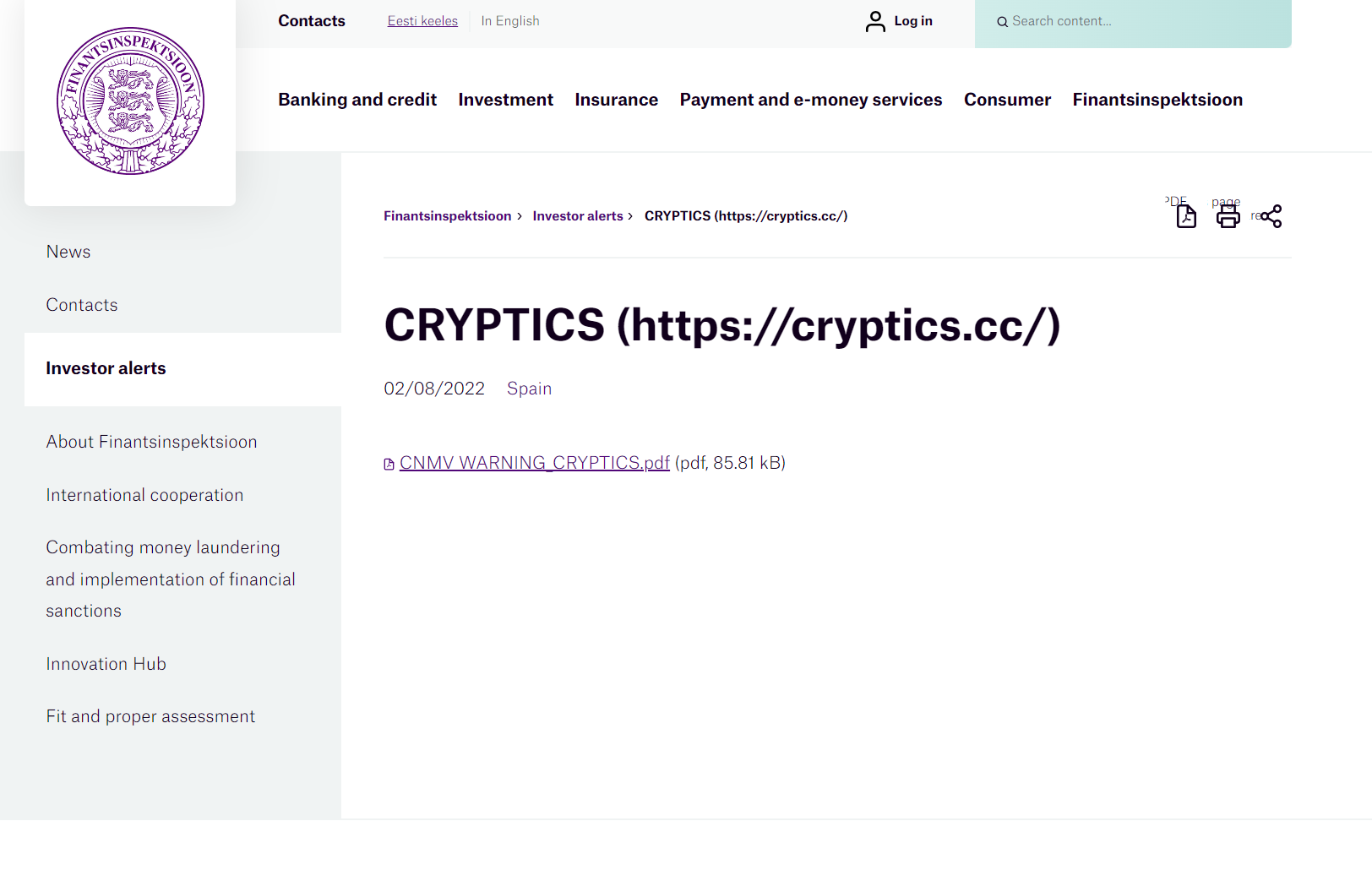The height and width of the screenshot is (881, 1372).
Task: Switch language to Eesti keeles
Action: click(422, 21)
